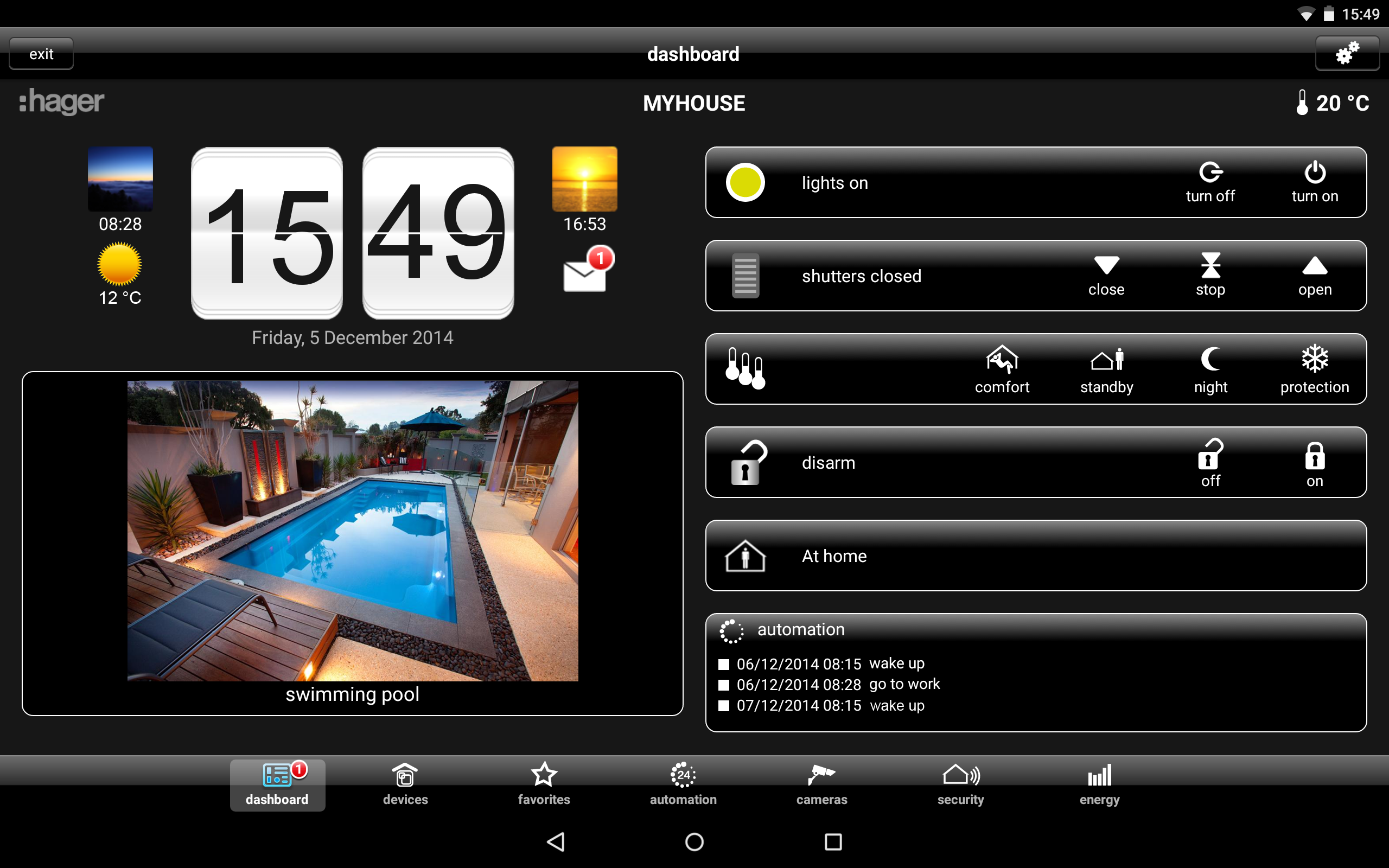Click the At home house icon
The width and height of the screenshot is (1389, 868).
pos(745,556)
